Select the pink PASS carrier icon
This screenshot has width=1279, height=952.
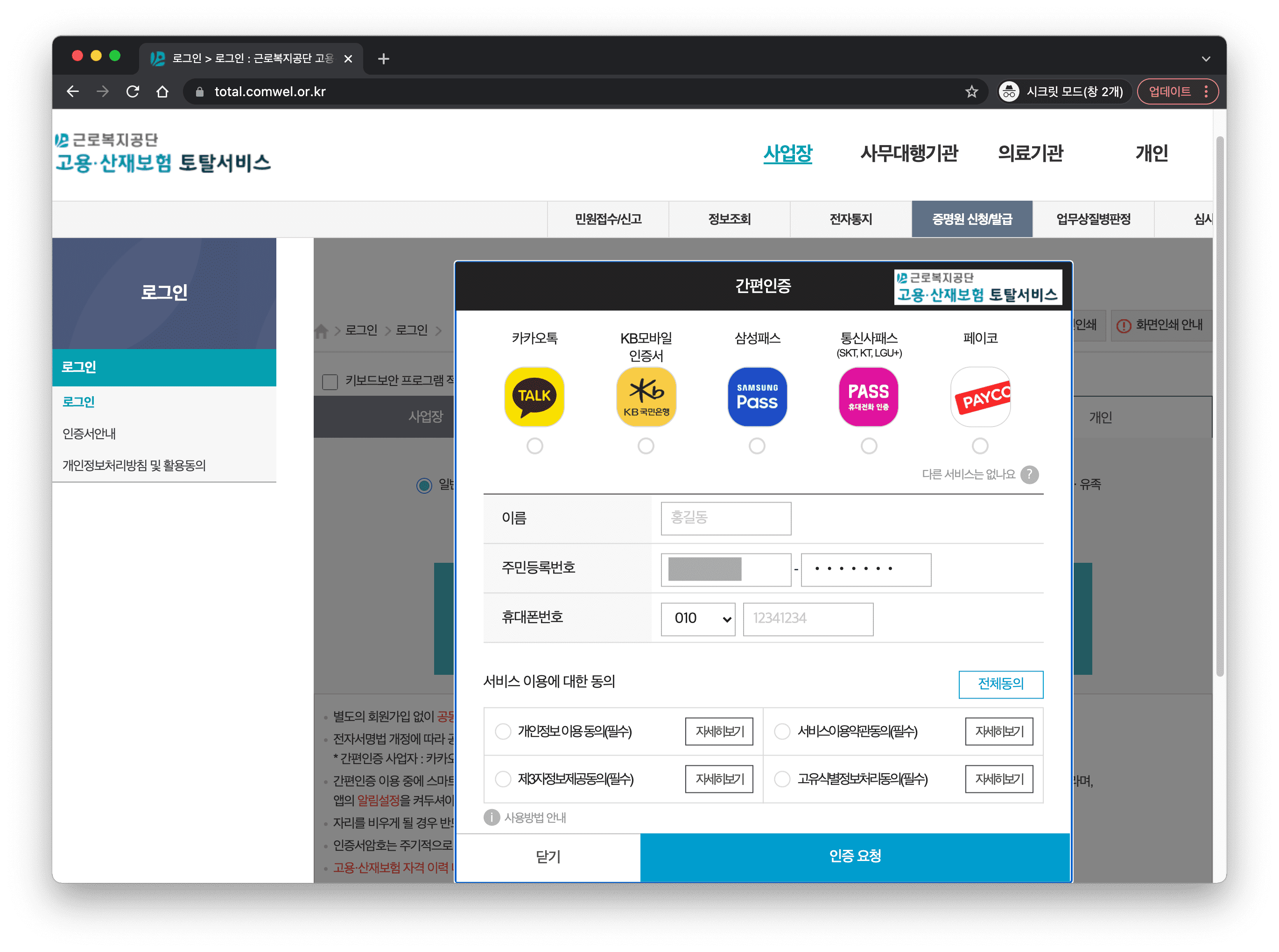[868, 397]
